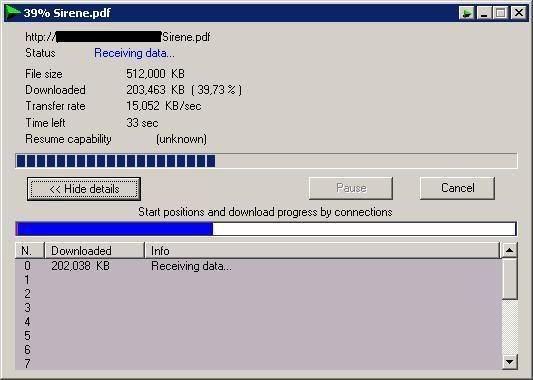Click the time left value 33 sec
This screenshot has height=380, width=533.
click(x=142, y=123)
